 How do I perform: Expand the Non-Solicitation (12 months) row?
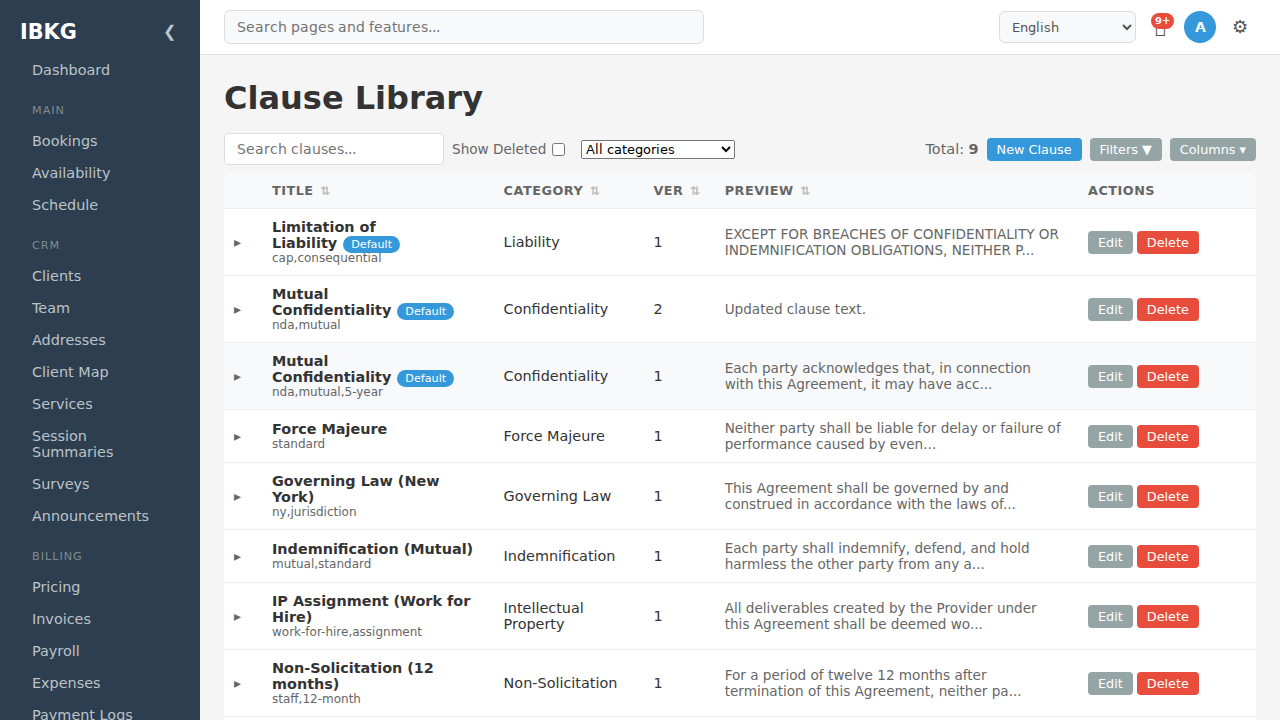[x=238, y=684]
